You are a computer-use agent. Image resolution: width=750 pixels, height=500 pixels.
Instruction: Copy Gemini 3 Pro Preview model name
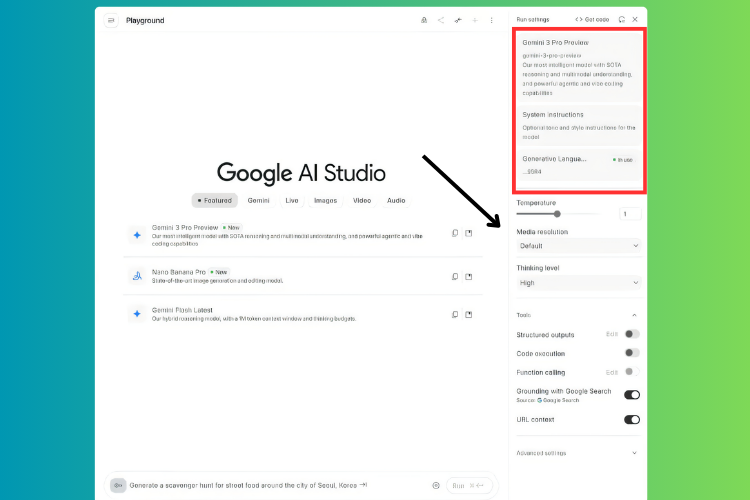(455, 233)
